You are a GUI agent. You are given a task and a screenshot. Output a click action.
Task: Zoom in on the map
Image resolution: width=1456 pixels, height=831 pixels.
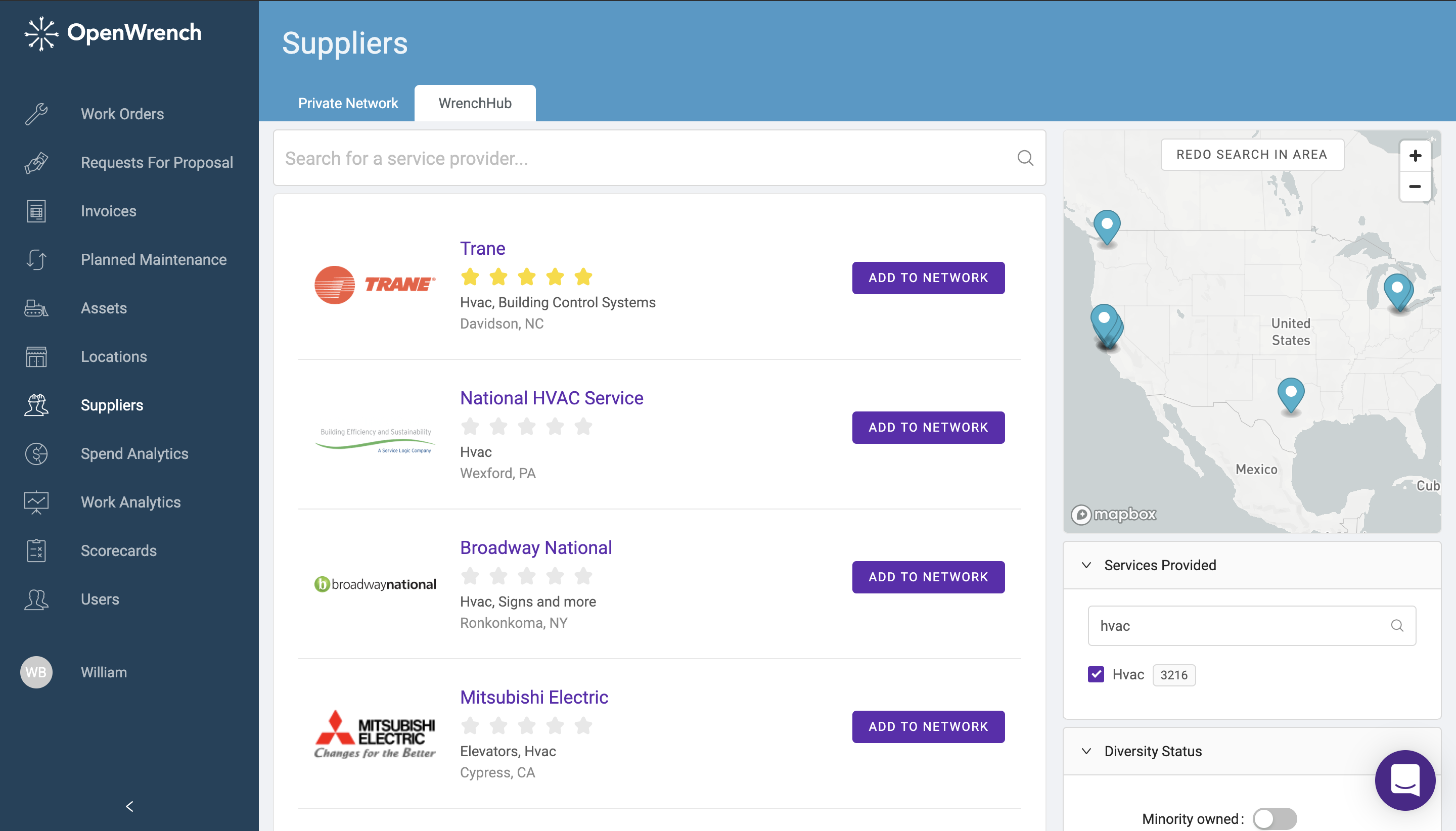tap(1415, 156)
